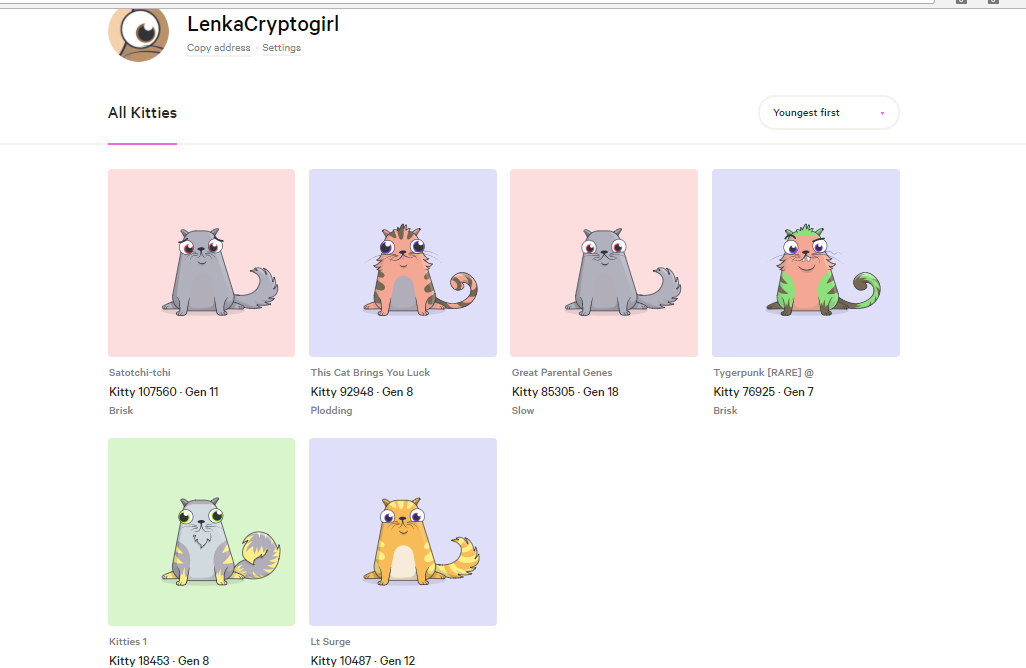1026x668 pixels.
Task: Click Kitty 10487 · Gen 12 title
Action: 363,660
